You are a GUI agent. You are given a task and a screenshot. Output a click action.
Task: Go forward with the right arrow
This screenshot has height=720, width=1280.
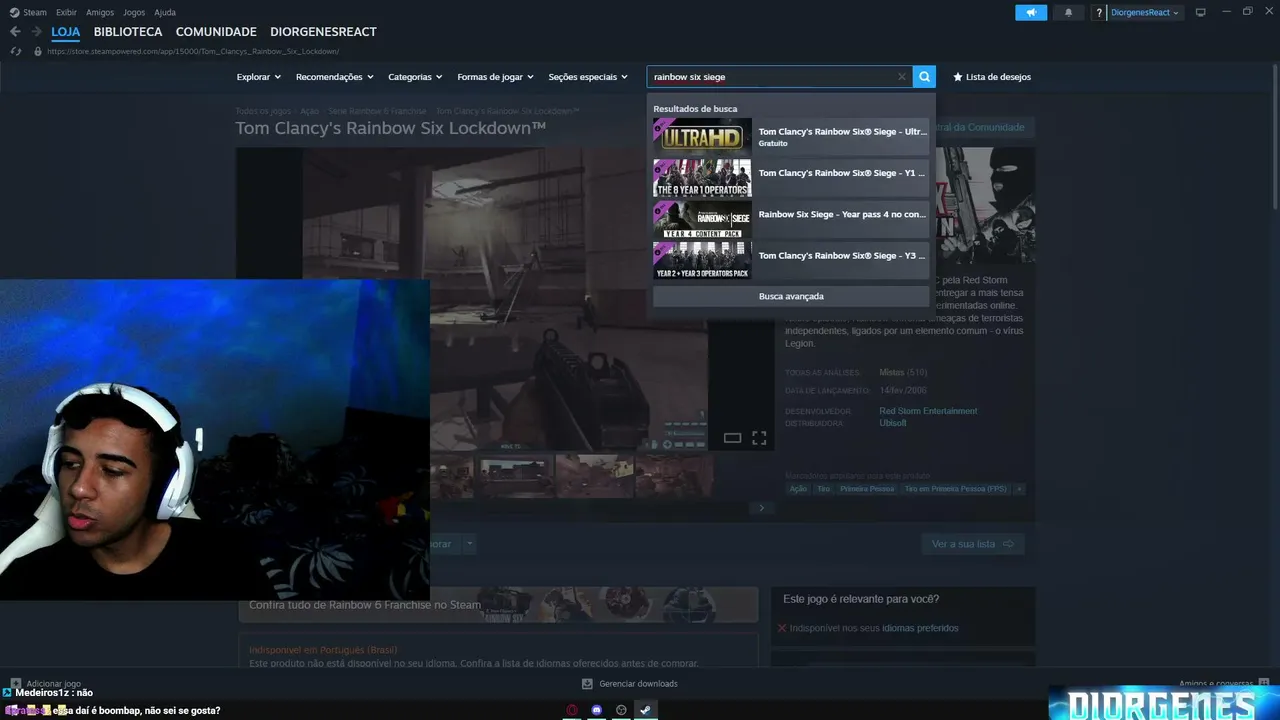pos(36,32)
